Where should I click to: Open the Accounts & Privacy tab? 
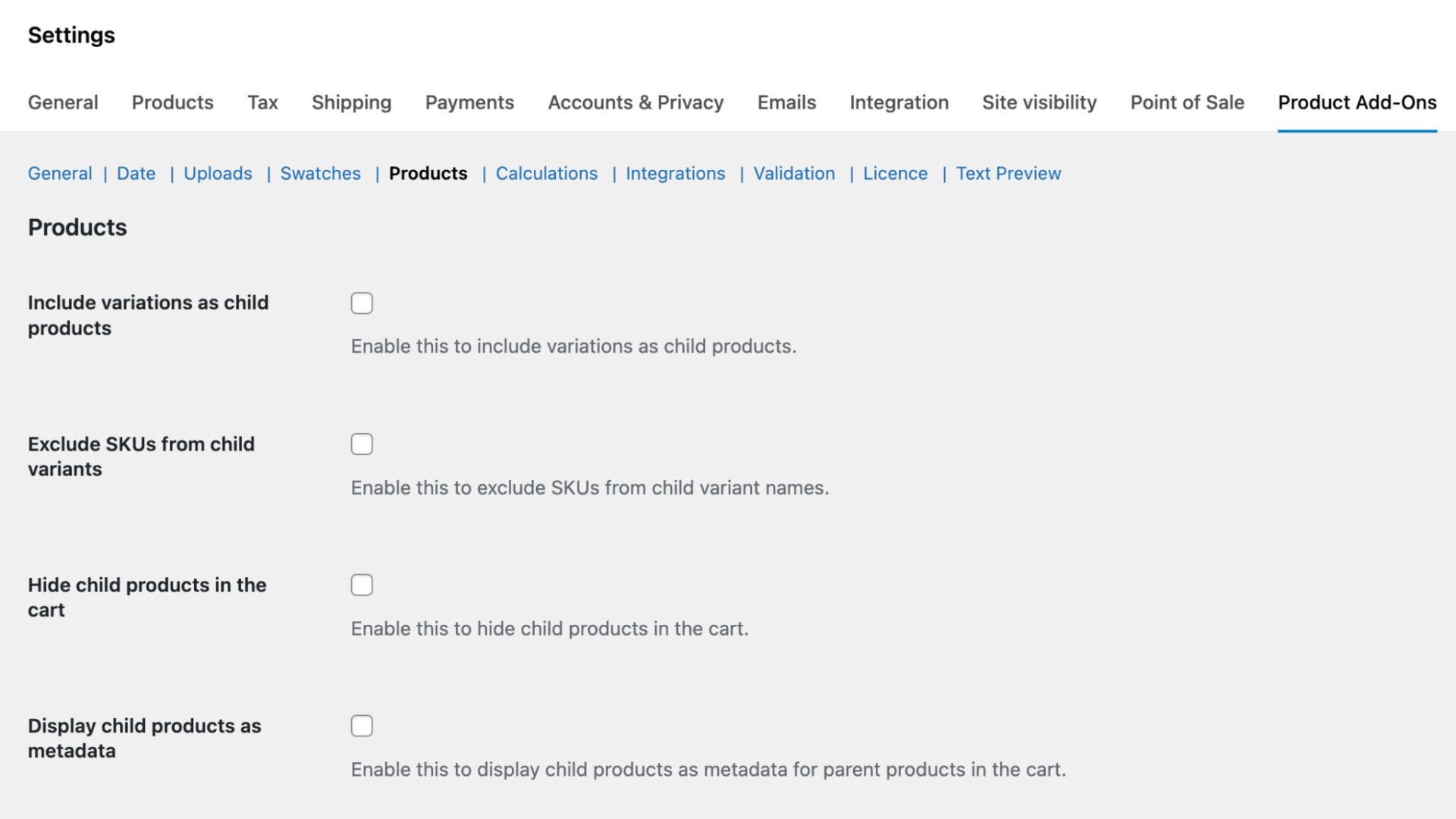635,102
